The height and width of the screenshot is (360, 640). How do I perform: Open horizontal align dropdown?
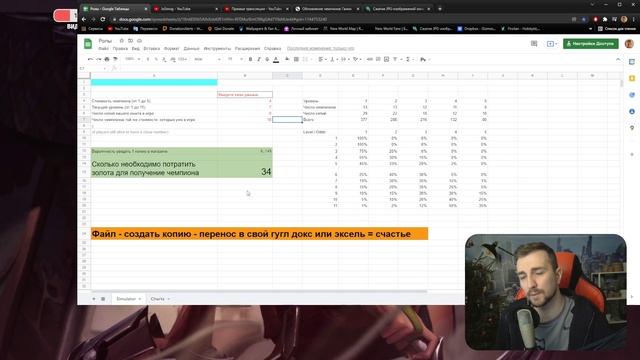pos(322,60)
